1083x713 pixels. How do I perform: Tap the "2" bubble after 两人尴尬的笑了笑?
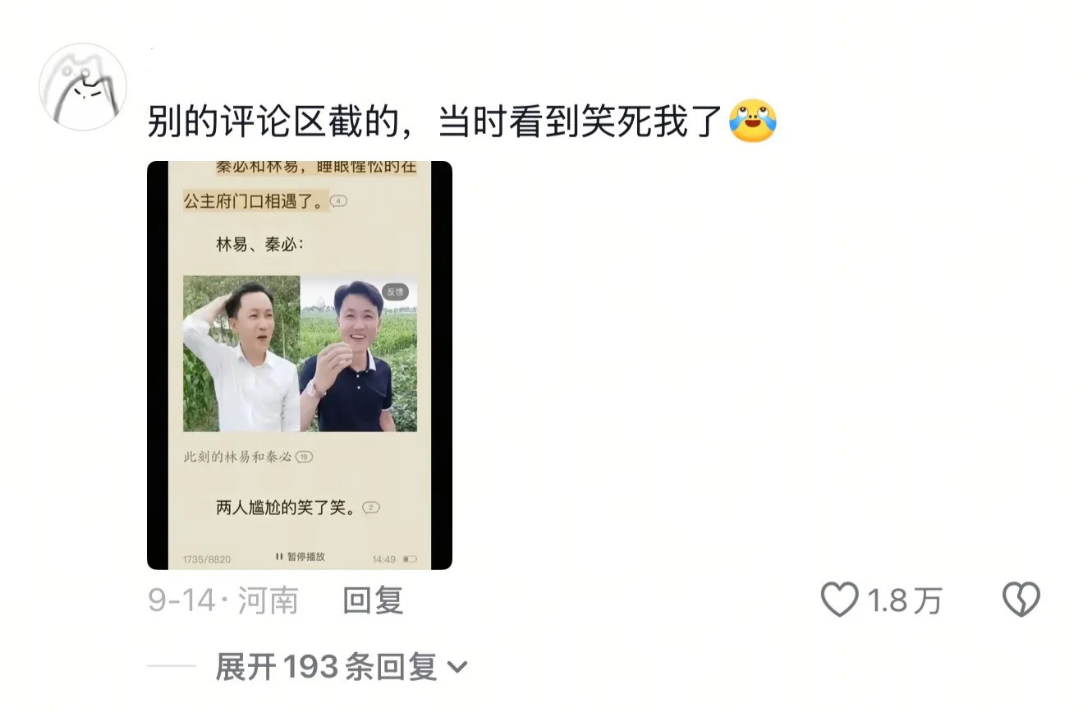coord(371,508)
